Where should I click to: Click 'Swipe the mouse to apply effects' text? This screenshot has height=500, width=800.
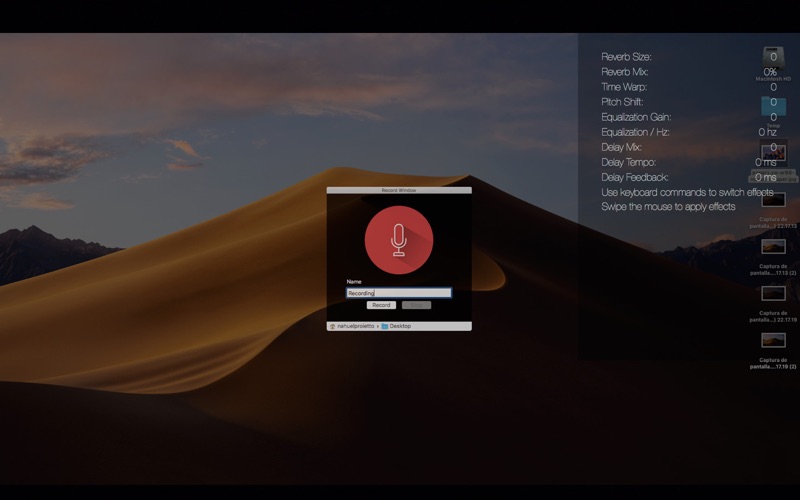coord(668,207)
